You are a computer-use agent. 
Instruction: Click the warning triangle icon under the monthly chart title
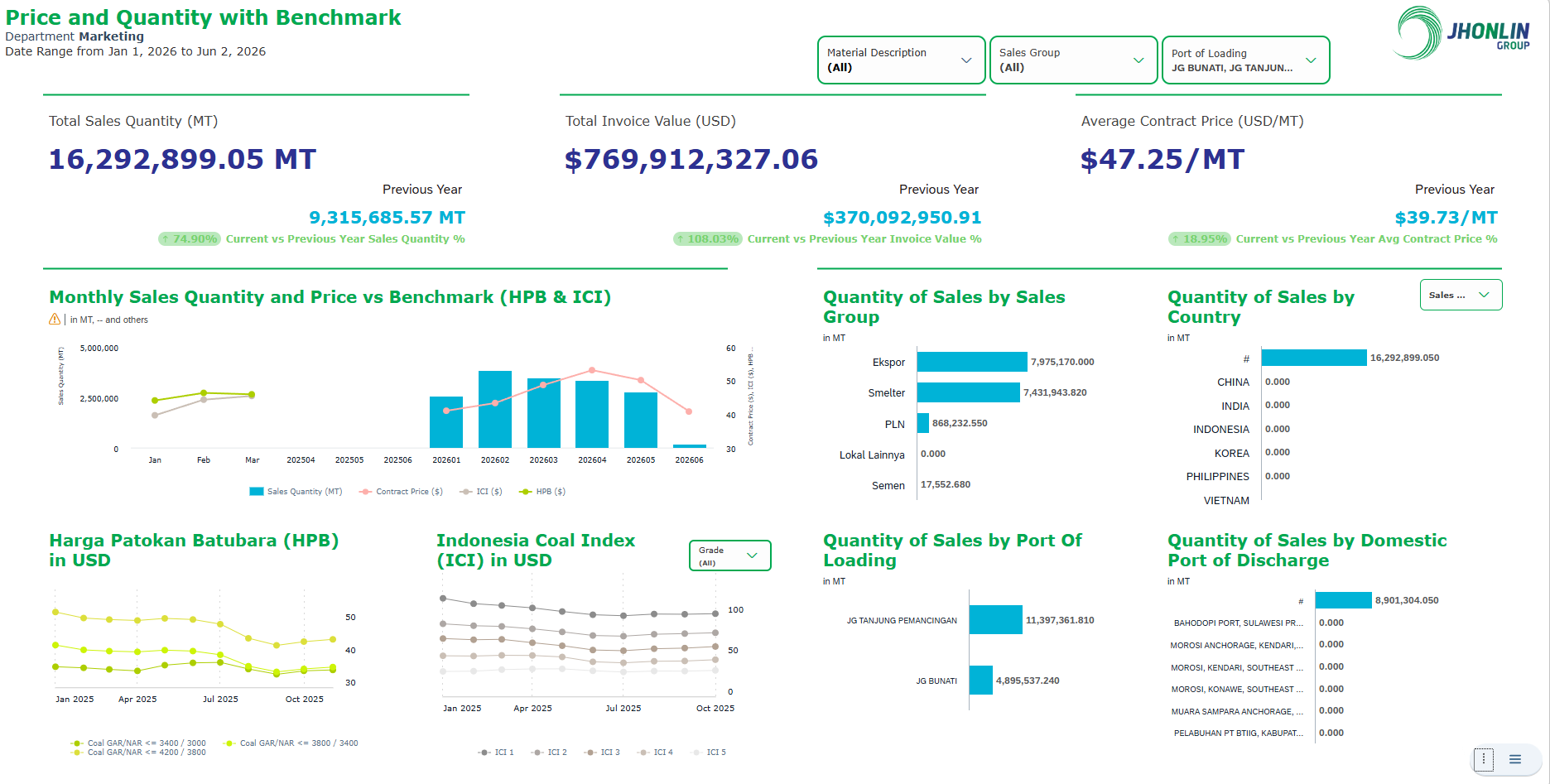point(55,320)
